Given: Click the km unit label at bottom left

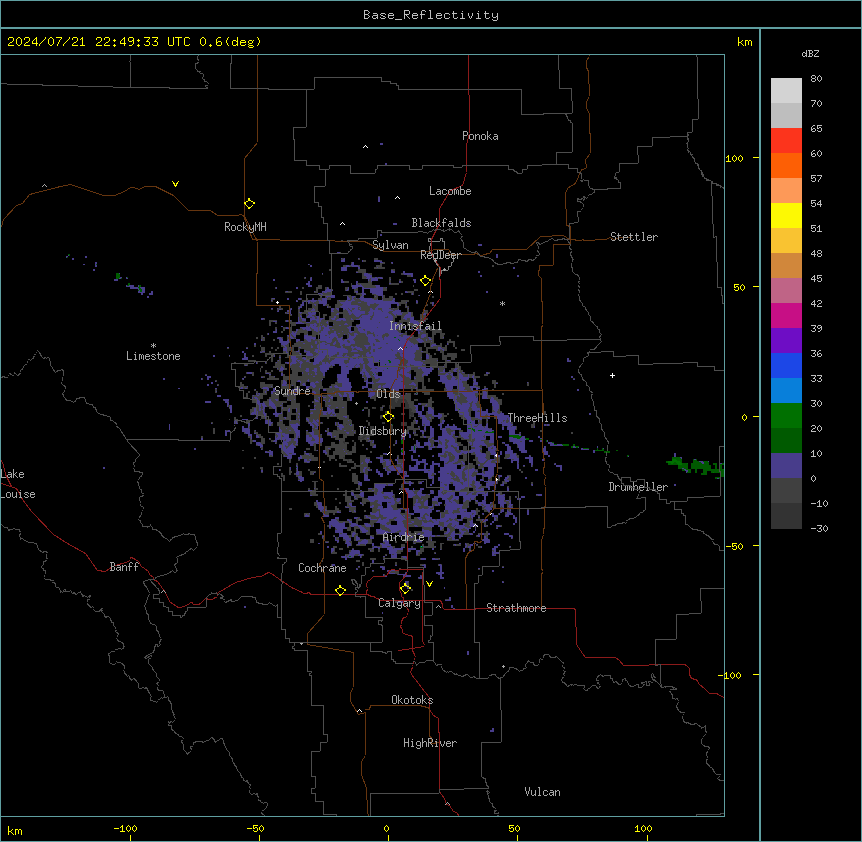Looking at the screenshot, I should pos(15,830).
